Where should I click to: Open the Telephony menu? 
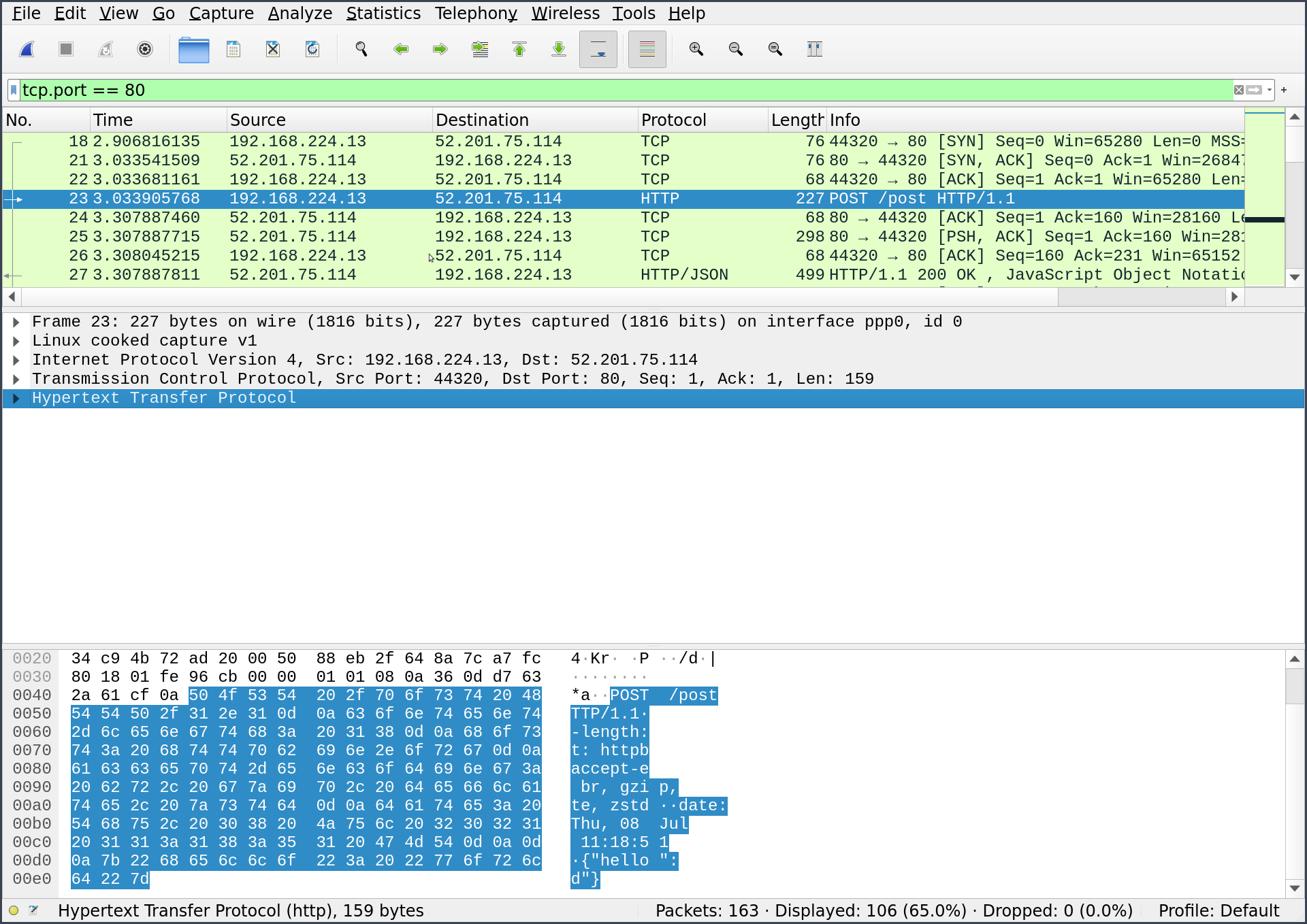476,13
